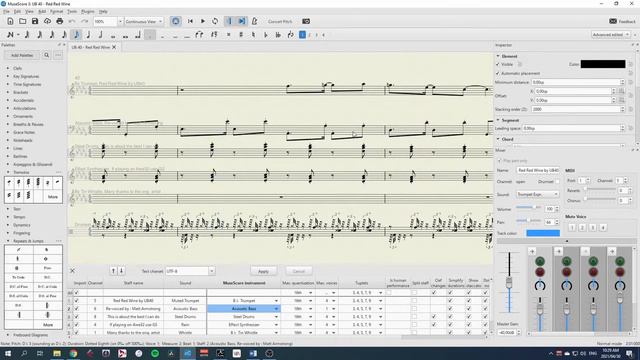
Task: Add a tie between notes
Action: [199, 35]
